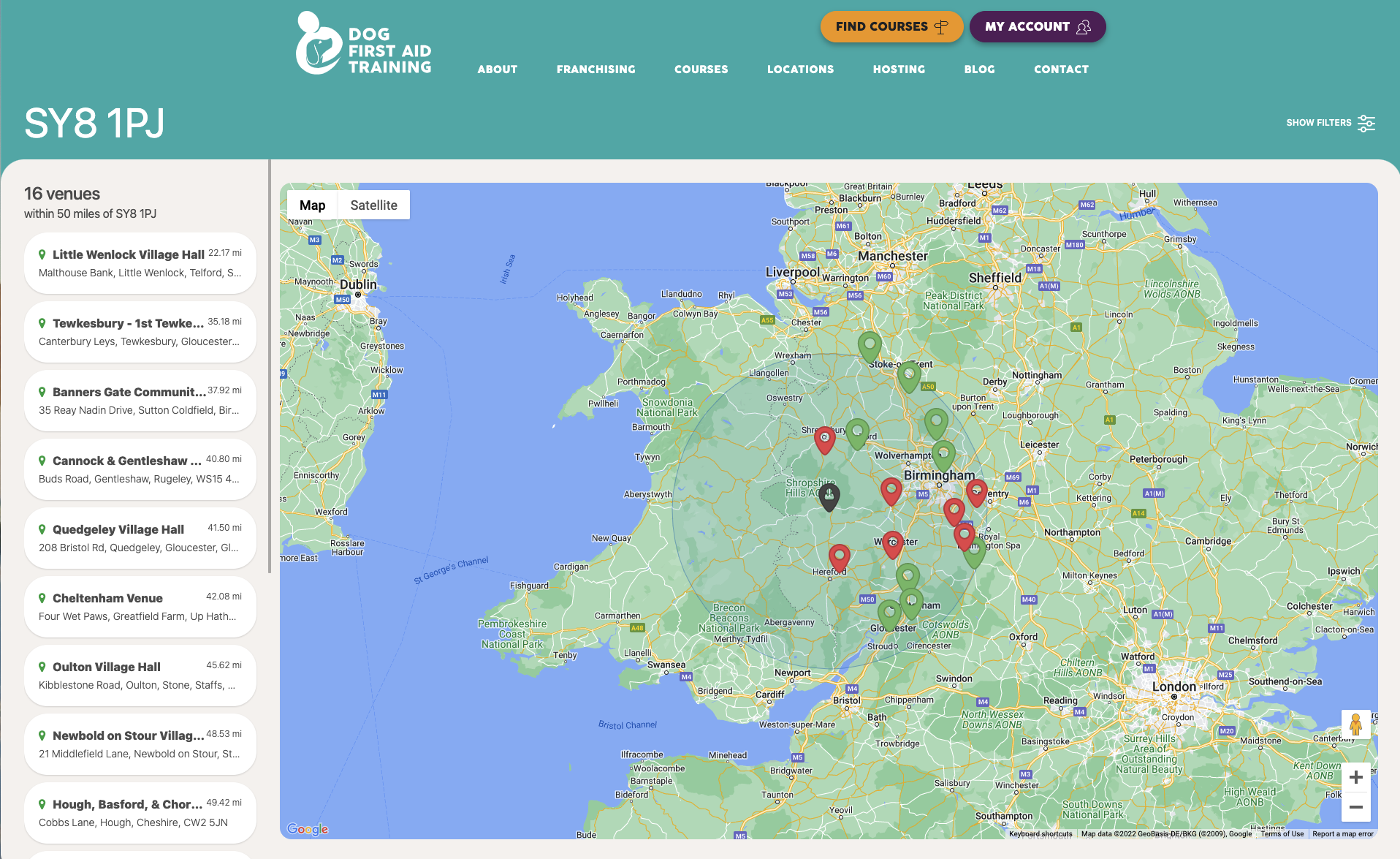Select the Map view tab
The height and width of the screenshot is (859, 1400).
(312, 205)
